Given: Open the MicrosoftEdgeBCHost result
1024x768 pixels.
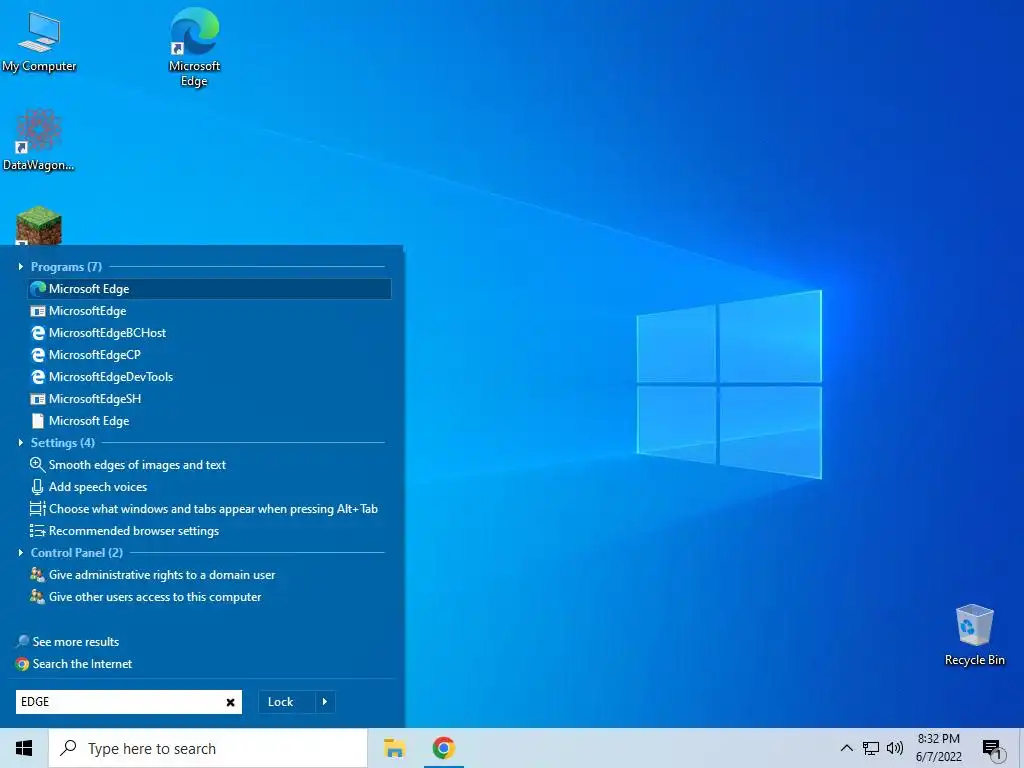Looking at the screenshot, I should pyautogui.click(x=210, y=333).
